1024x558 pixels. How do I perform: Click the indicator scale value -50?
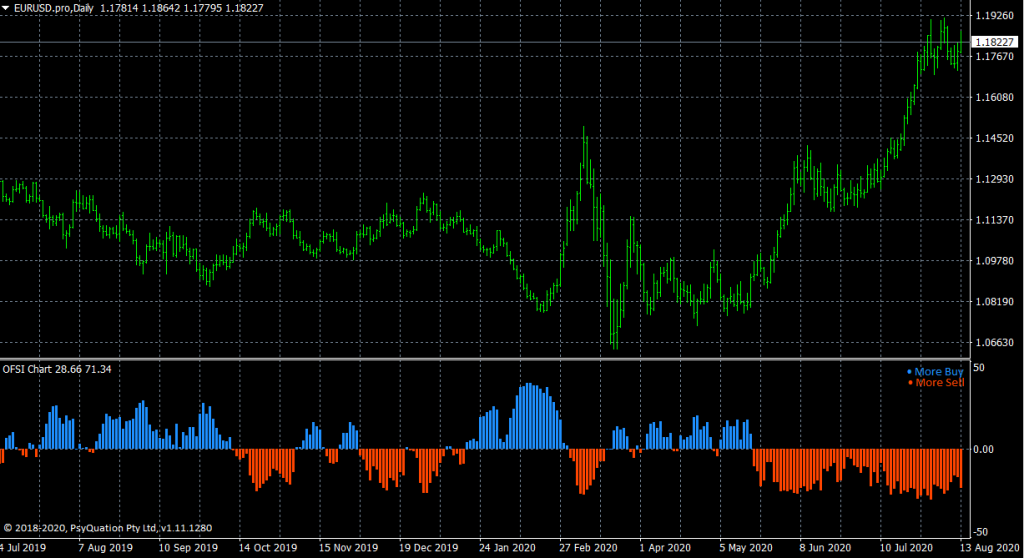click(x=981, y=532)
